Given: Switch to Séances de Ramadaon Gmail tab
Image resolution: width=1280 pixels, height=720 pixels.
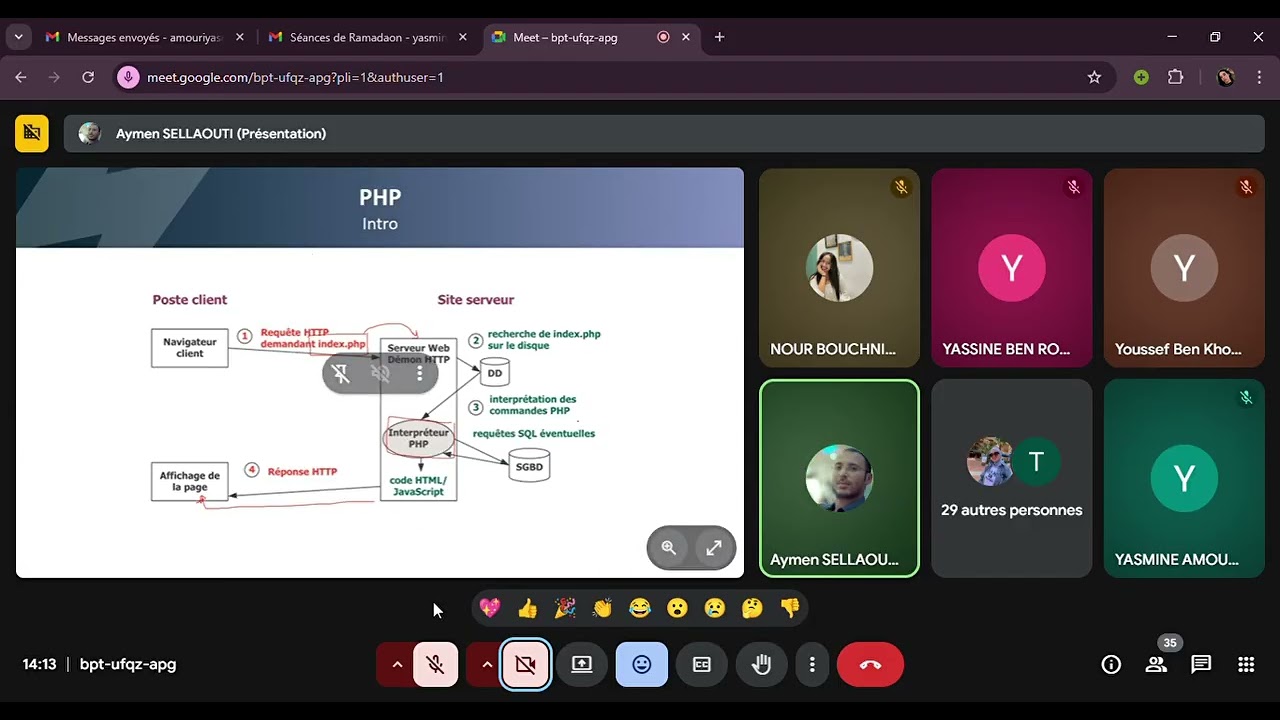Looking at the screenshot, I should tap(368, 37).
